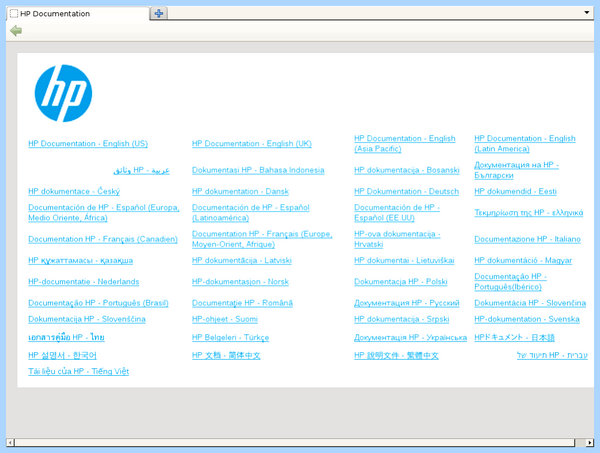The image size is (600, 453).
Task: Open the Thai ไทย documentation link
Action: pos(66,337)
